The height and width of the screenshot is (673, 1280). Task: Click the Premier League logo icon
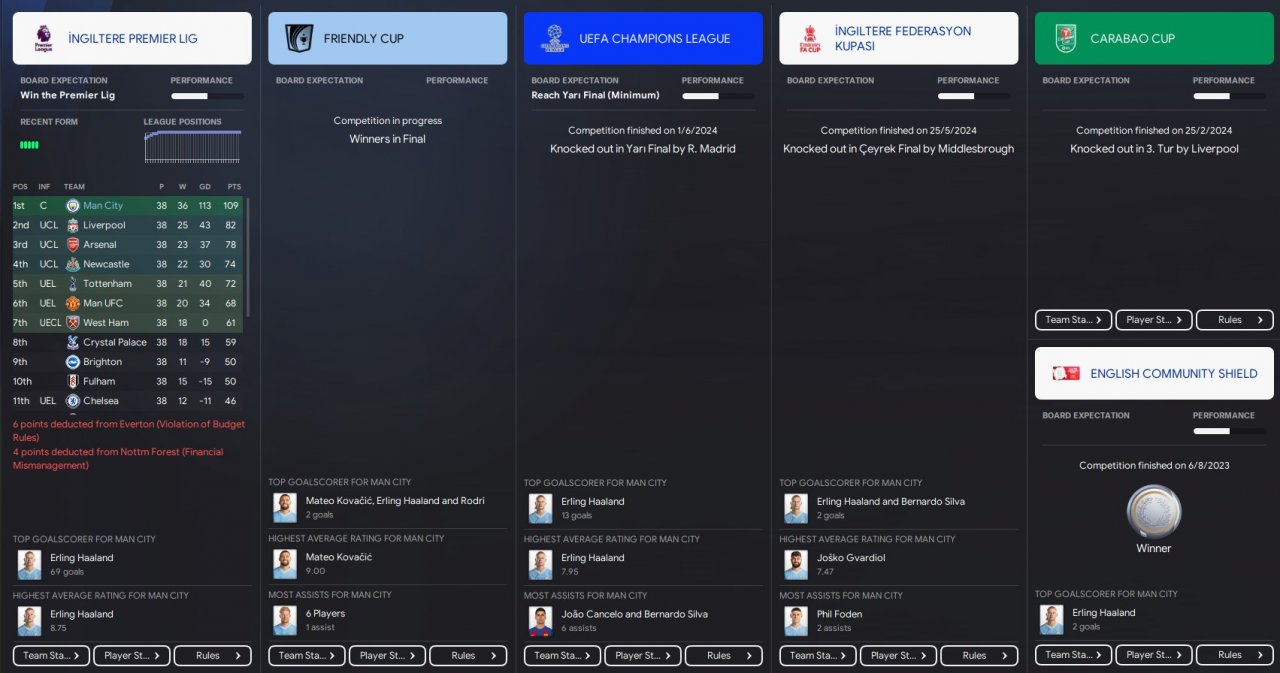(x=43, y=38)
